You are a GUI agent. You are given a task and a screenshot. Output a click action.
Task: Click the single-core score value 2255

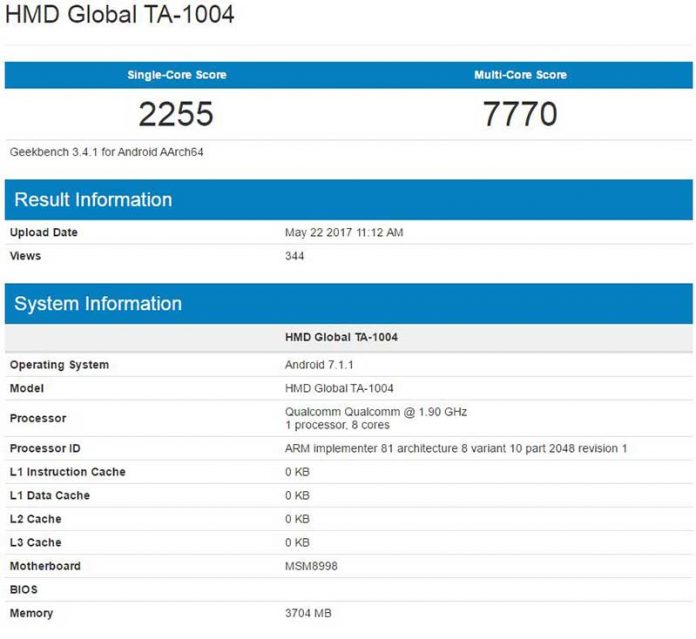(x=176, y=114)
